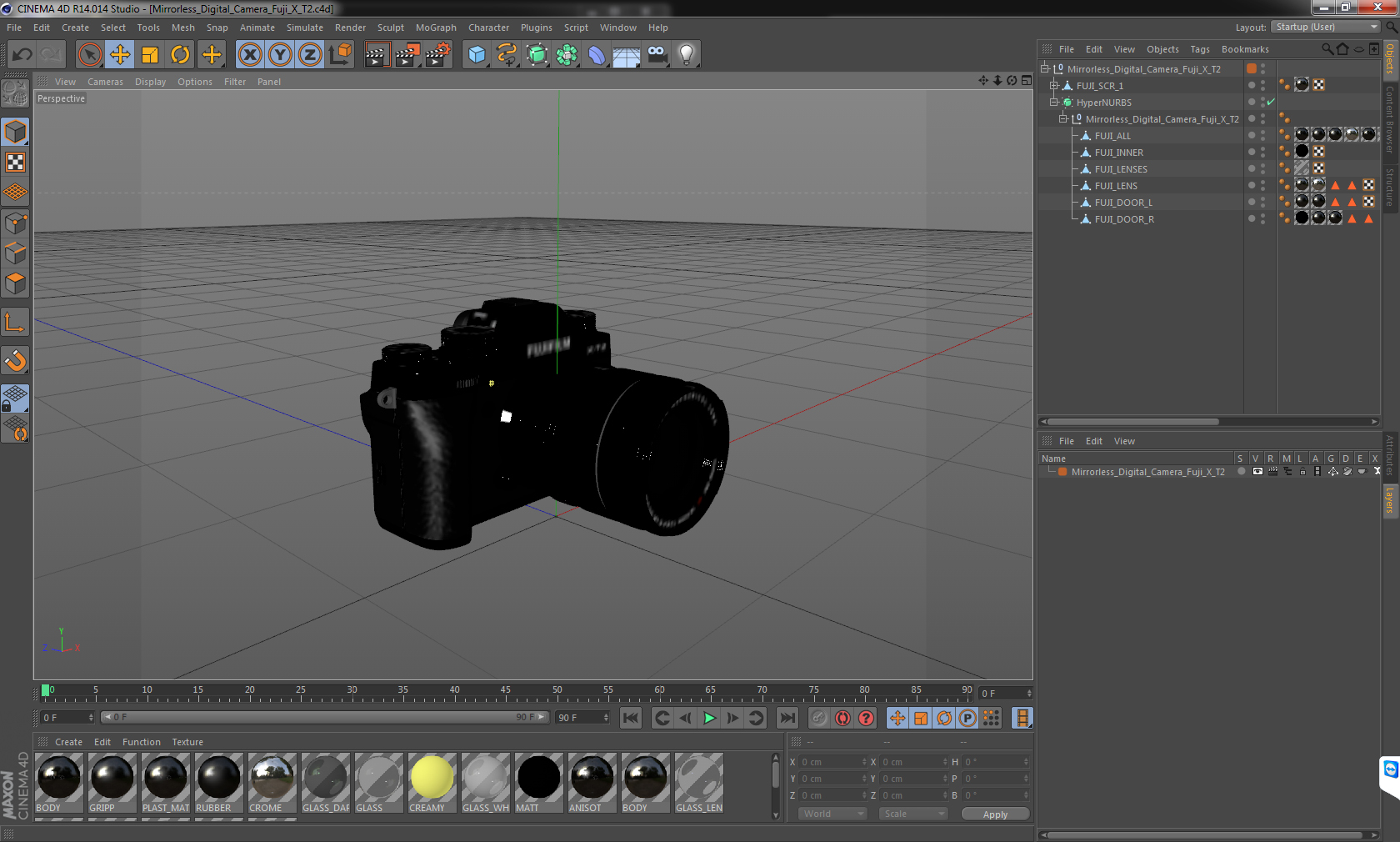This screenshot has height=842, width=1400.
Task: Click the end frame 90 F field
Action: click(x=582, y=717)
